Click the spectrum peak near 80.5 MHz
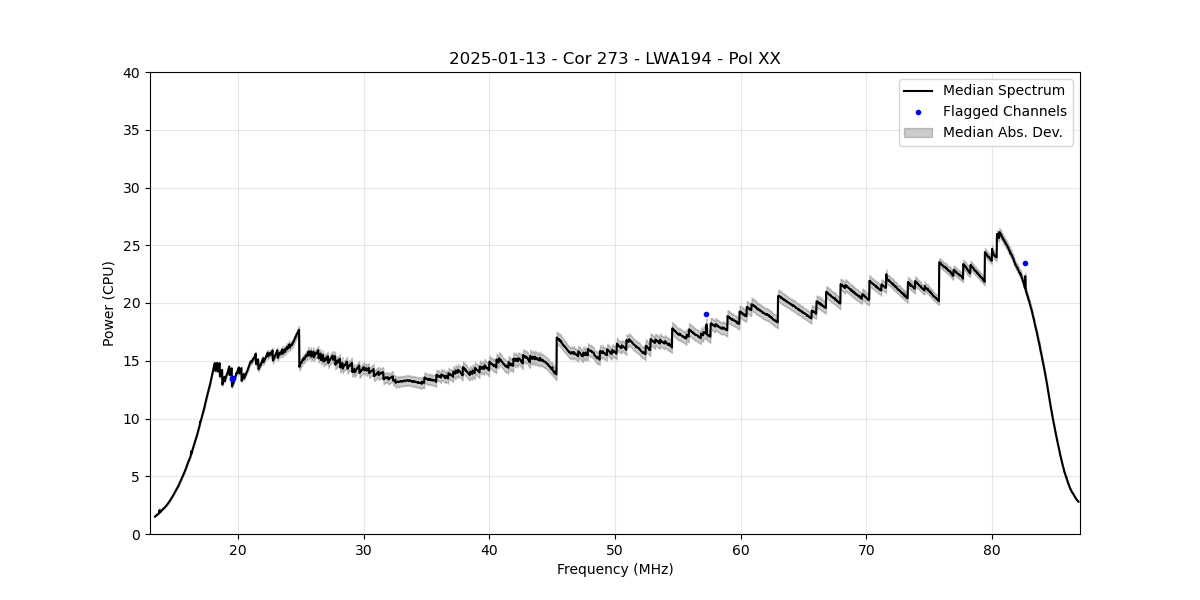The width and height of the screenshot is (1200, 600). click(999, 232)
